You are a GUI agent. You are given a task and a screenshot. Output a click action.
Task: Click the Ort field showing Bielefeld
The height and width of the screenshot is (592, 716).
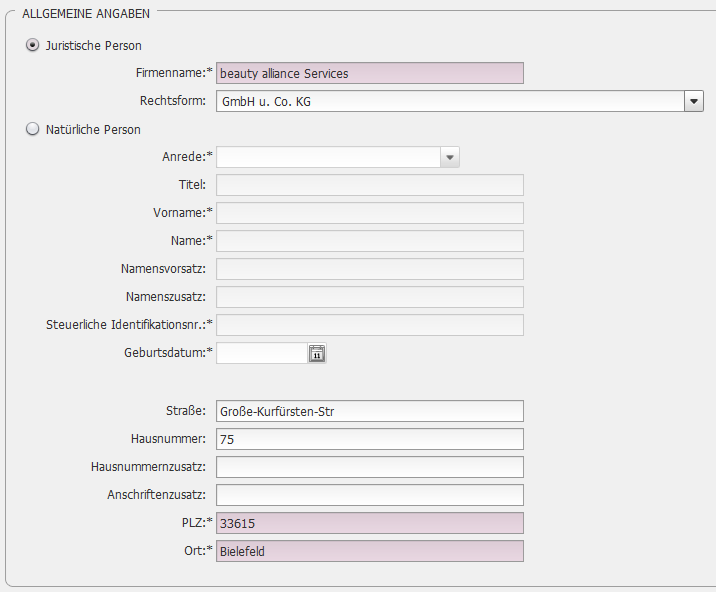click(x=370, y=551)
